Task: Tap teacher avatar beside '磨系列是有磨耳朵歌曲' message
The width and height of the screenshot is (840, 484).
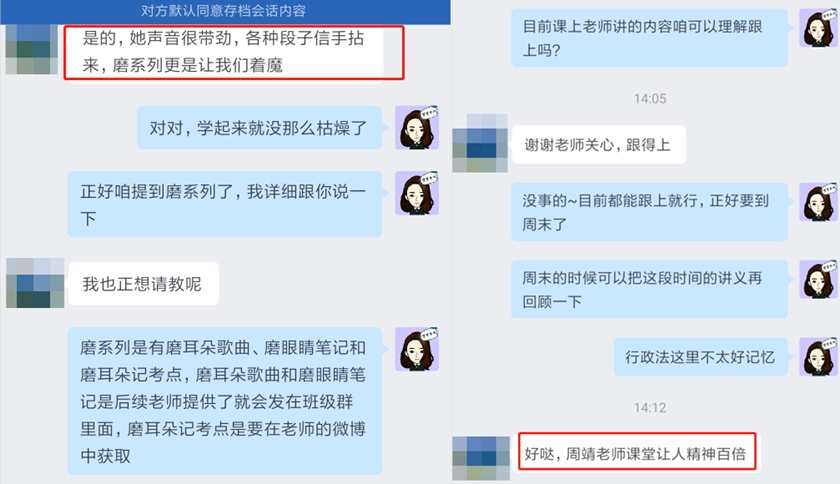Action: tap(417, 349)
